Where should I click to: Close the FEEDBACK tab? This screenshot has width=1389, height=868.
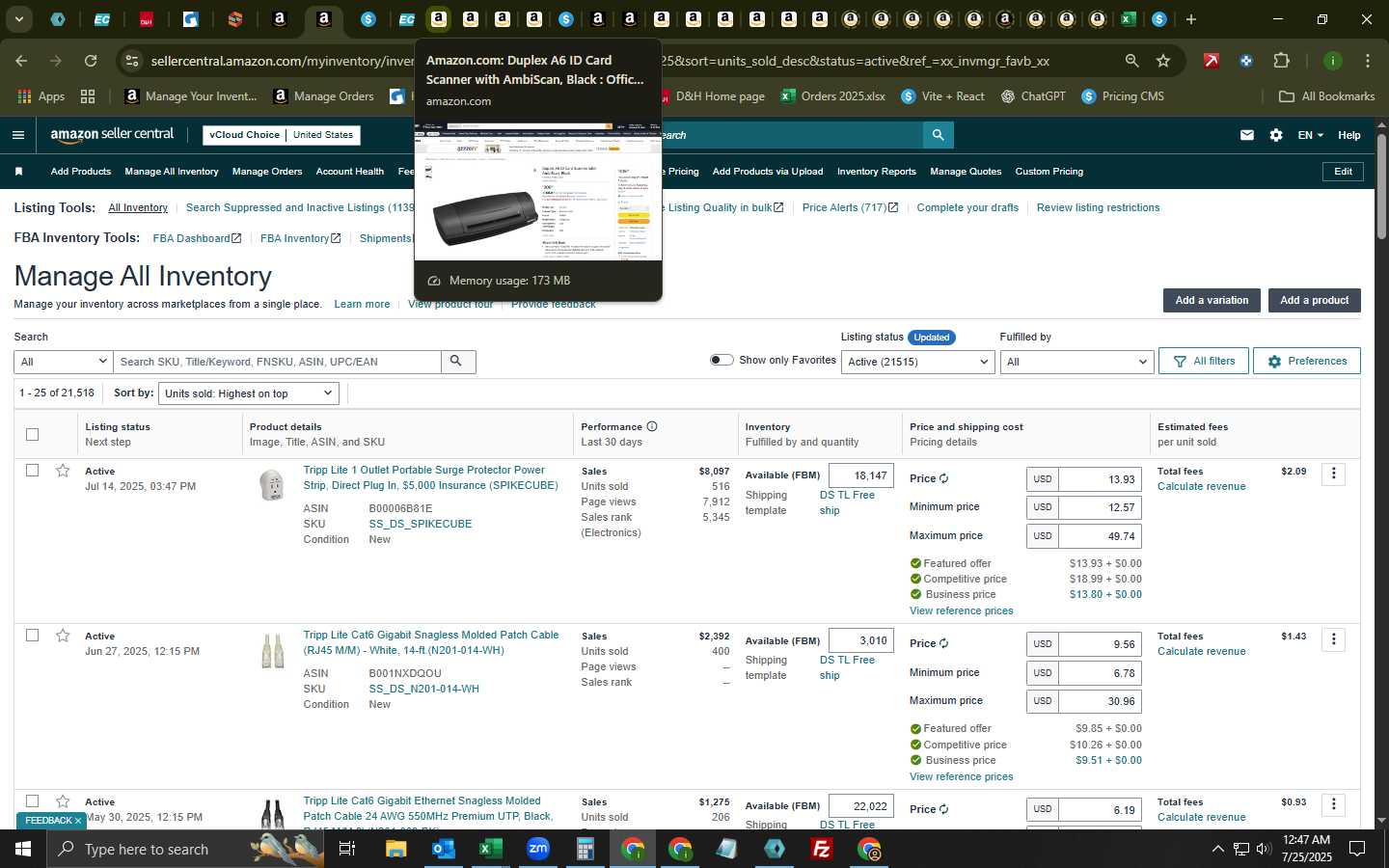pos(78,821)
